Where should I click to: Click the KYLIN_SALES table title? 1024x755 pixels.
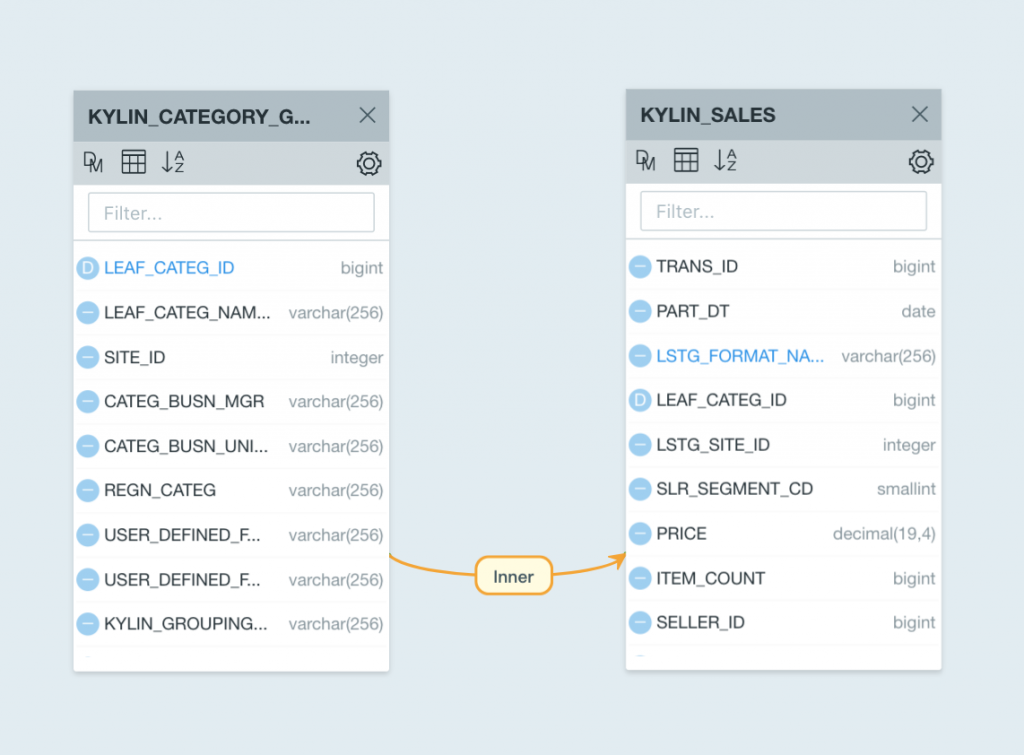point(708,115)
